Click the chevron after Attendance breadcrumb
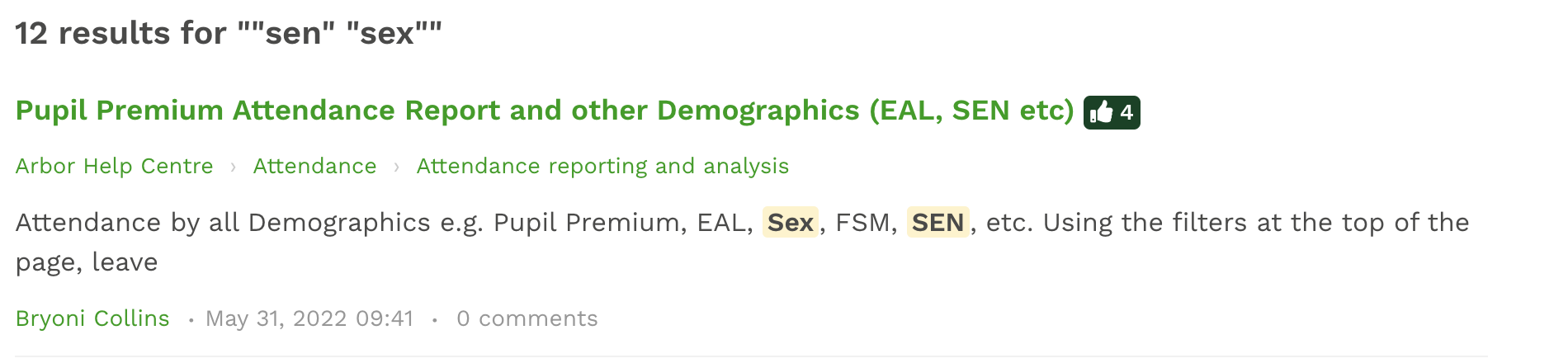 397,167
